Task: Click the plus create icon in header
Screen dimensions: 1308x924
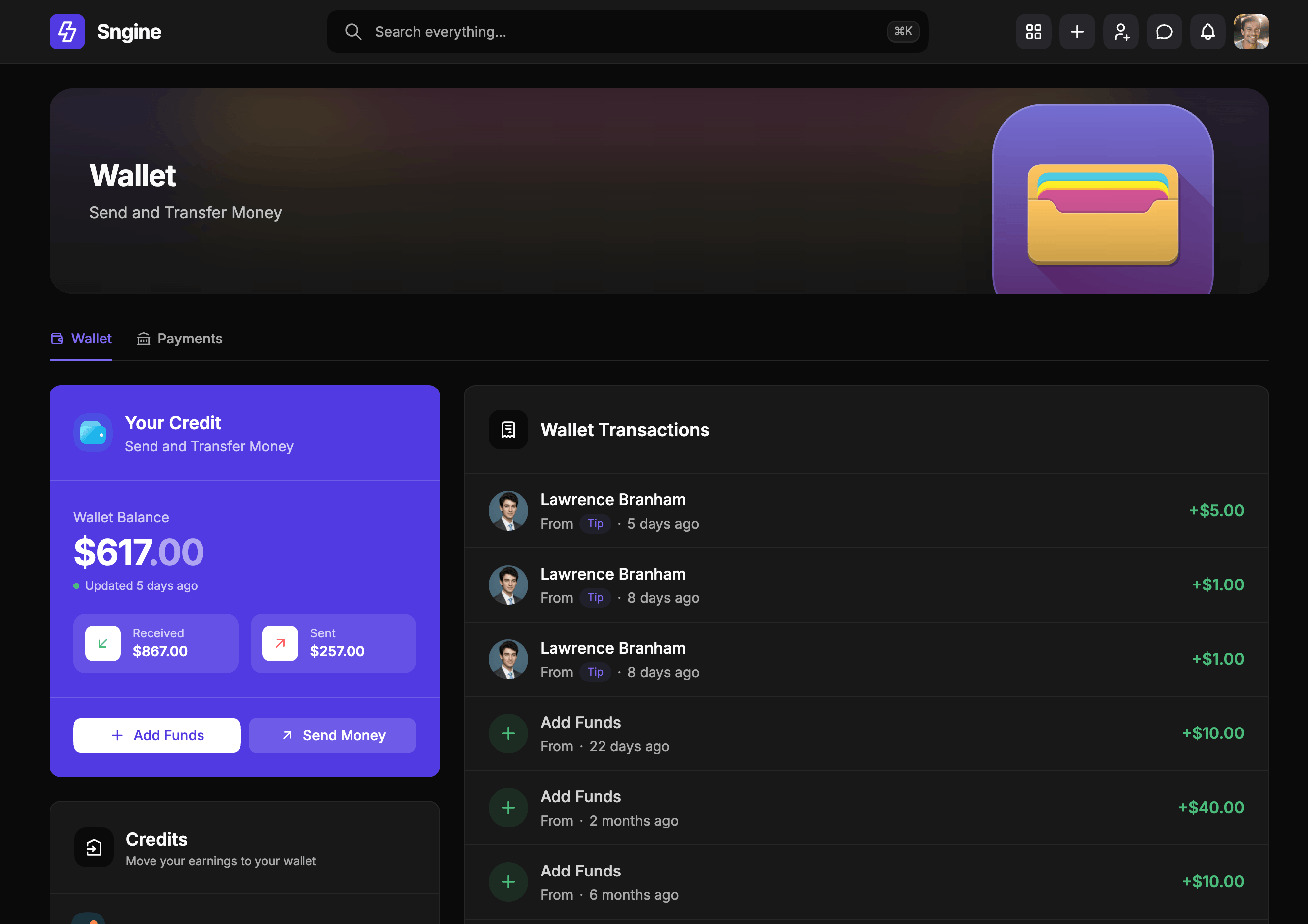Action: [x=1077, y=32]
